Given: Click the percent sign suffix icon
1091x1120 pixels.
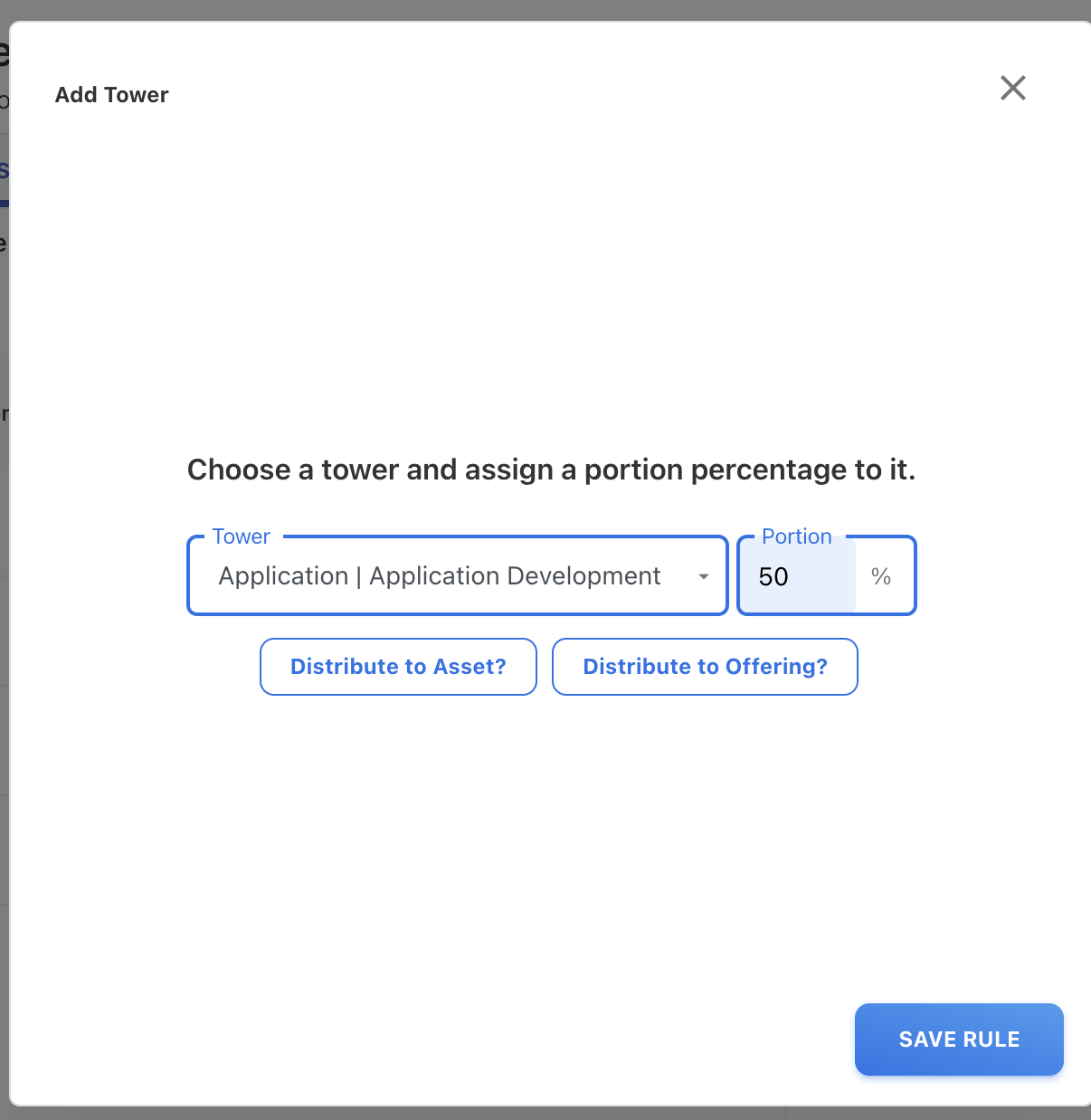Looking at the screenshot, I should (x=880, y=576).
